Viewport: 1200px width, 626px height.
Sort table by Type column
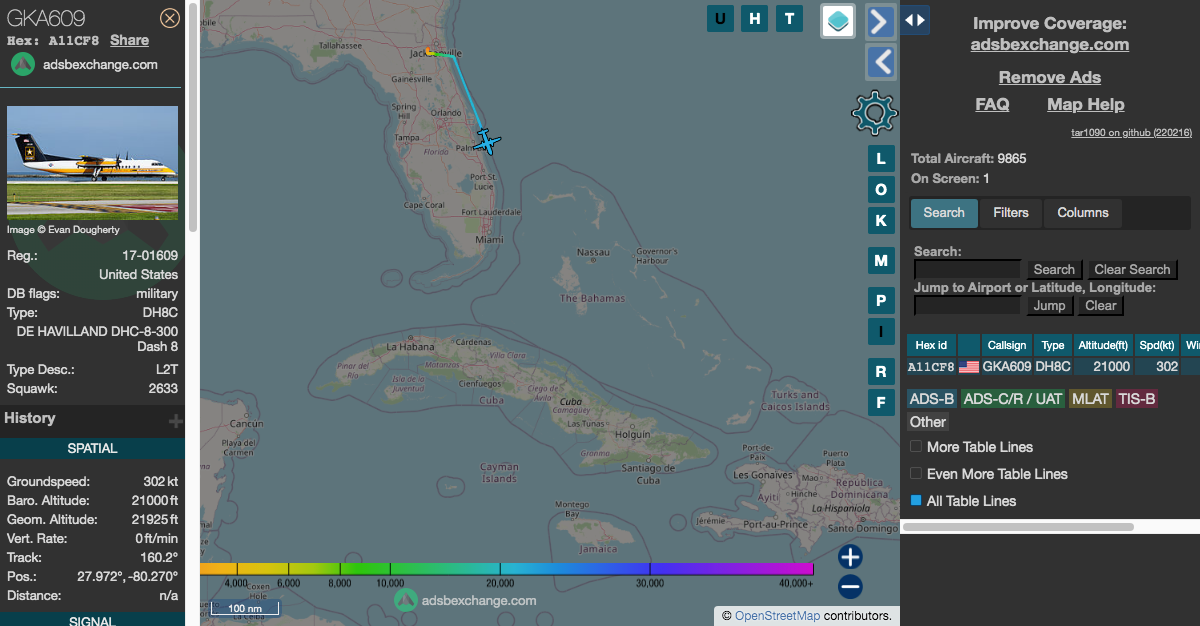point(1053,345)
